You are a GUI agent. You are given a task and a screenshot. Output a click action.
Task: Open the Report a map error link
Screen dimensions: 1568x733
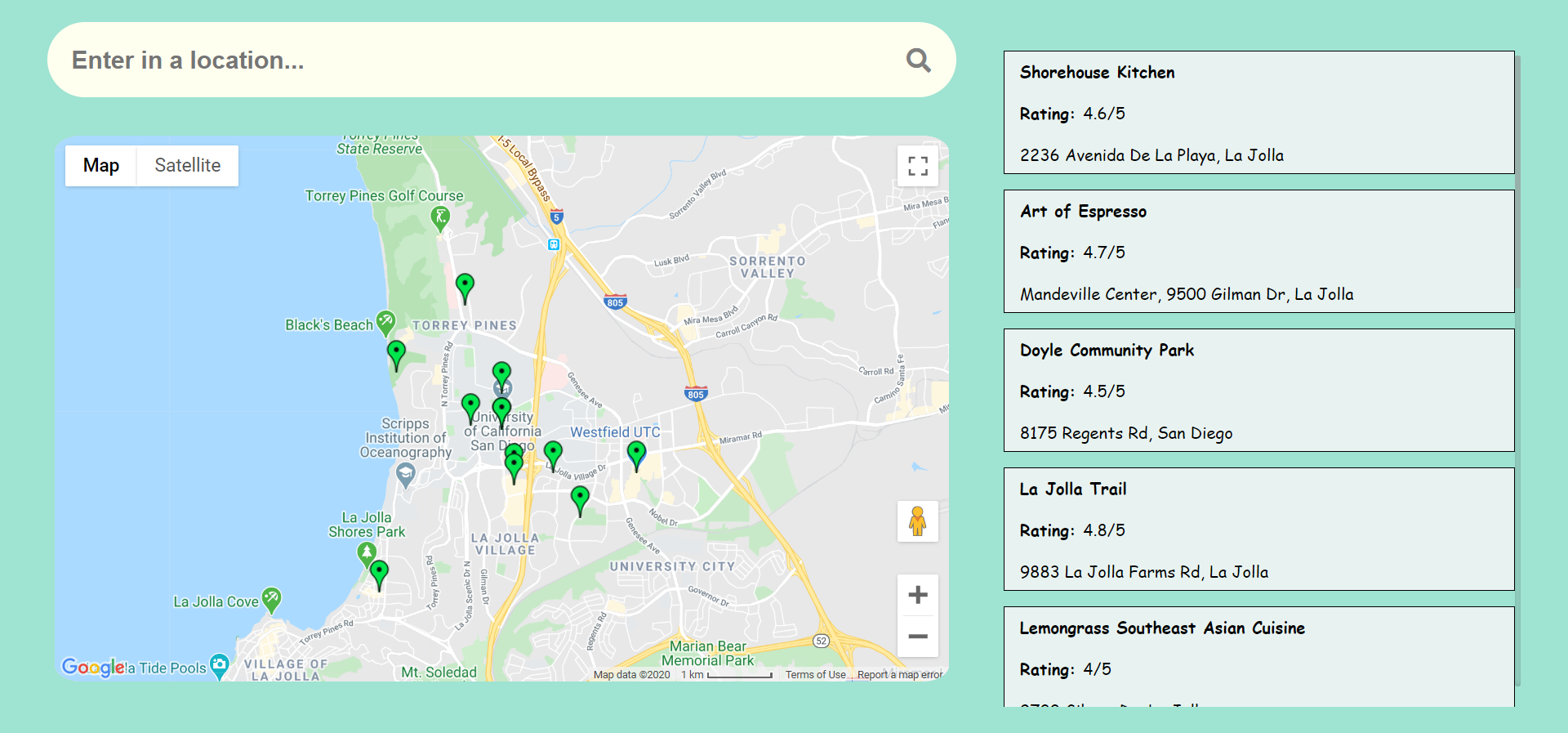click(899, 675)
